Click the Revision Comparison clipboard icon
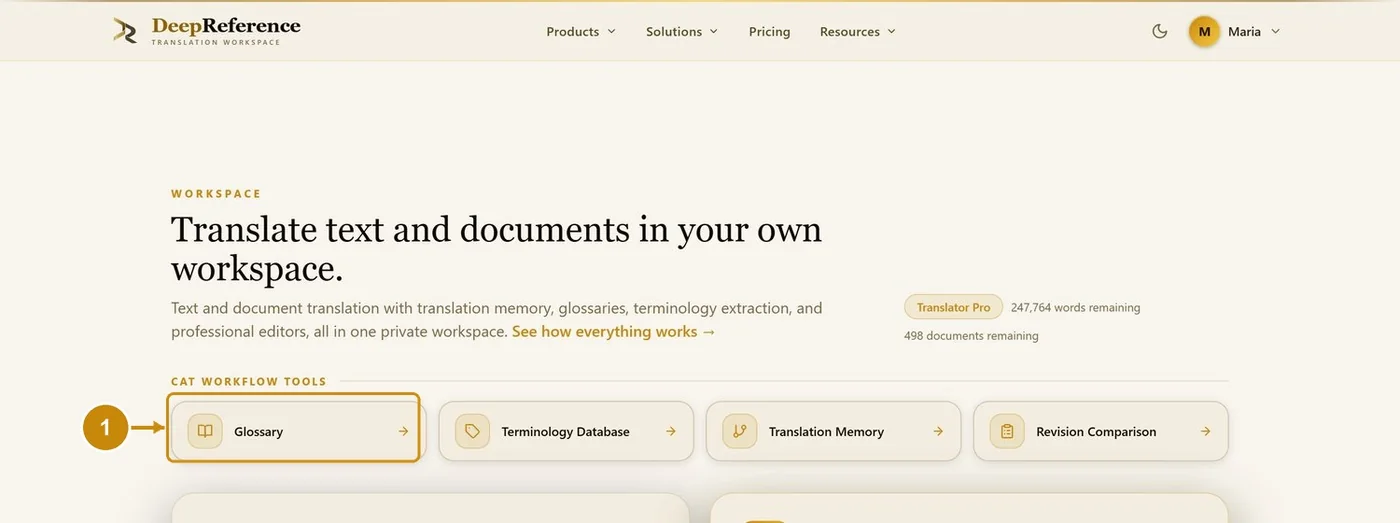 [1007, 431]
